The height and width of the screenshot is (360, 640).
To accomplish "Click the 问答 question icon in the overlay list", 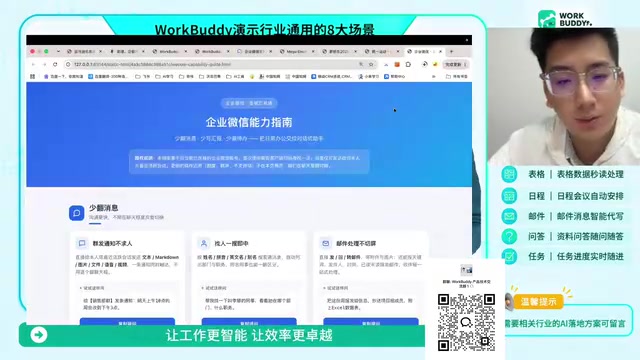I will [509, 236].
